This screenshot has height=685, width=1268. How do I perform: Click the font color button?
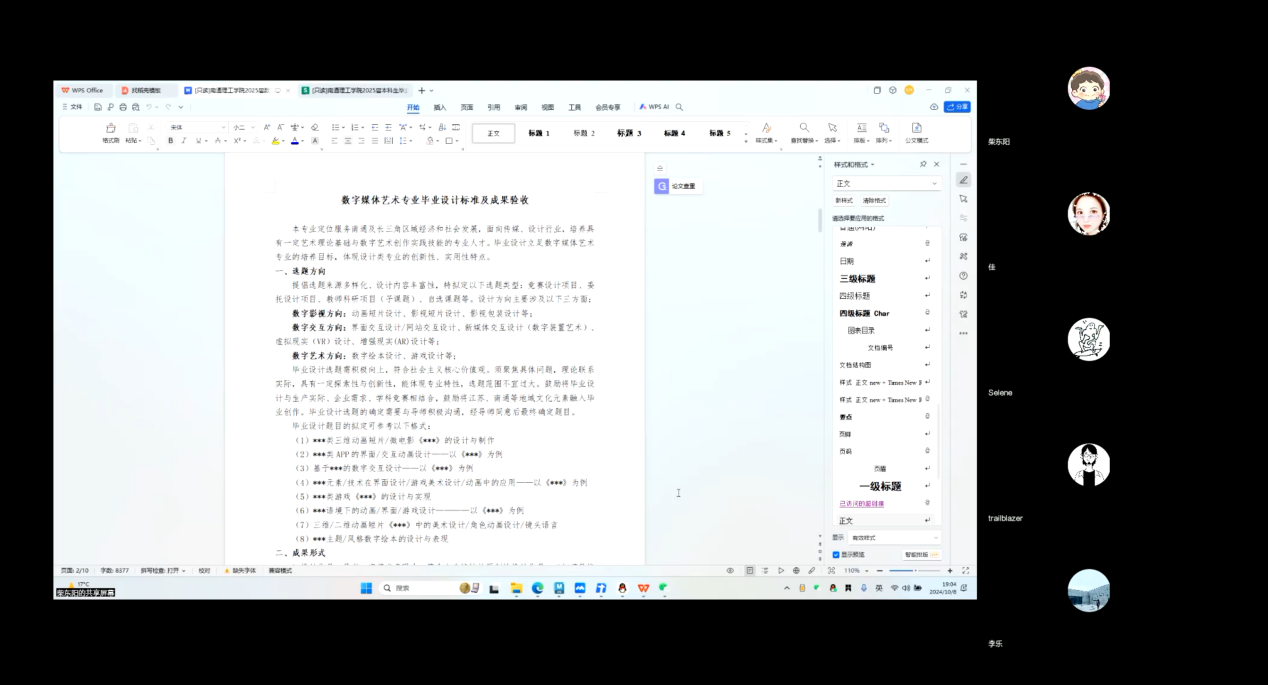coord(295,141)
